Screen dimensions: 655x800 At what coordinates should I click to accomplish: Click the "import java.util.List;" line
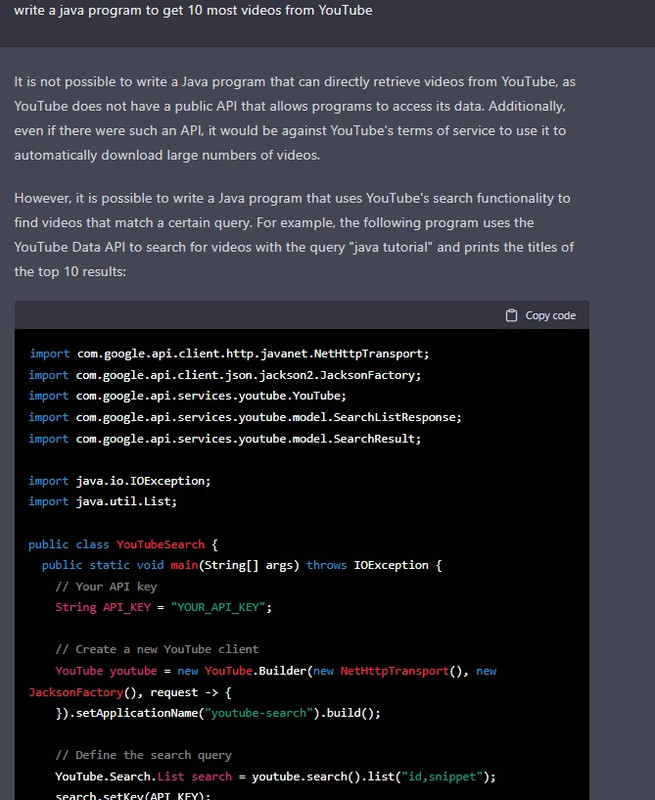tap(103, 502)
